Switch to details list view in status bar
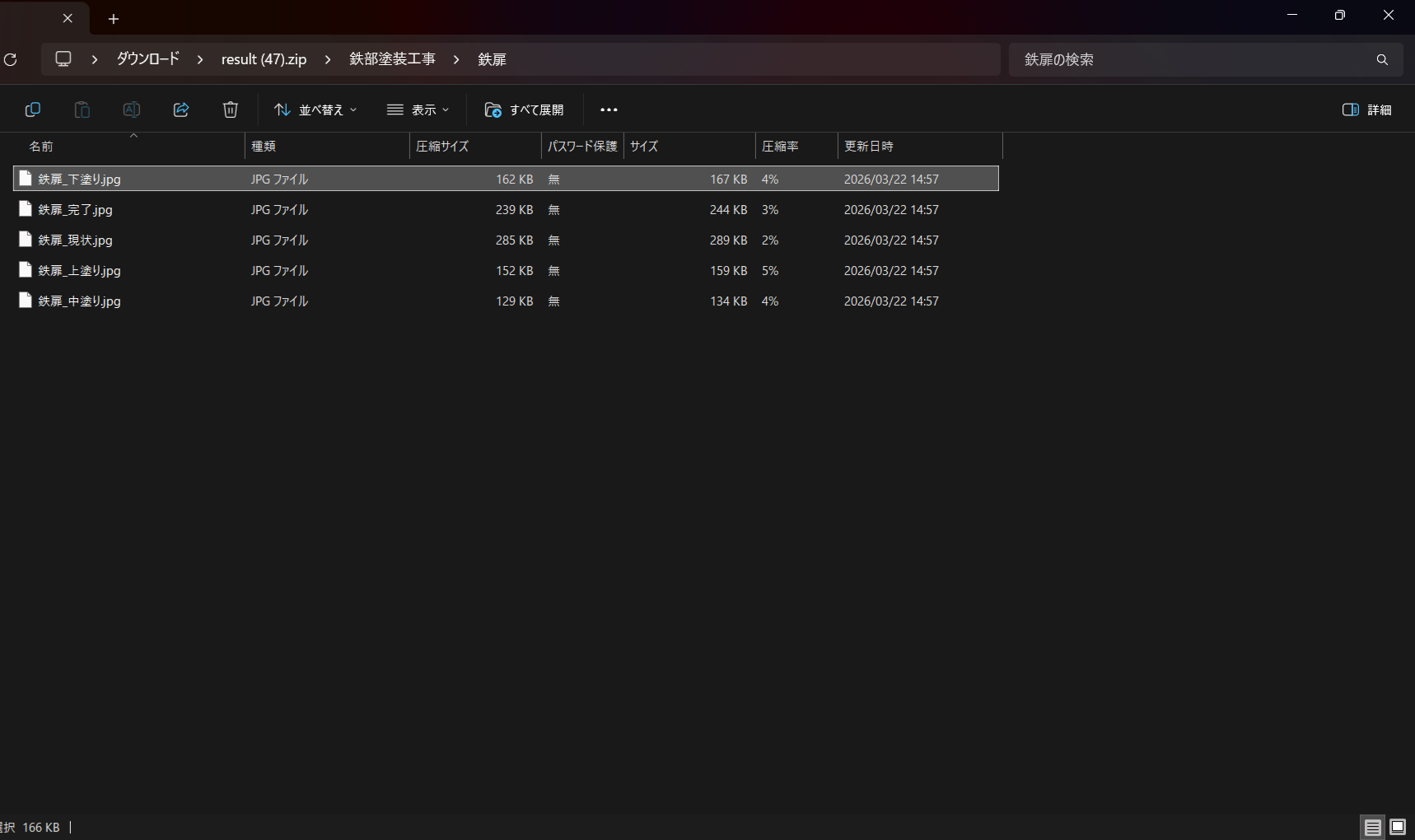 tap(1372, 827)
